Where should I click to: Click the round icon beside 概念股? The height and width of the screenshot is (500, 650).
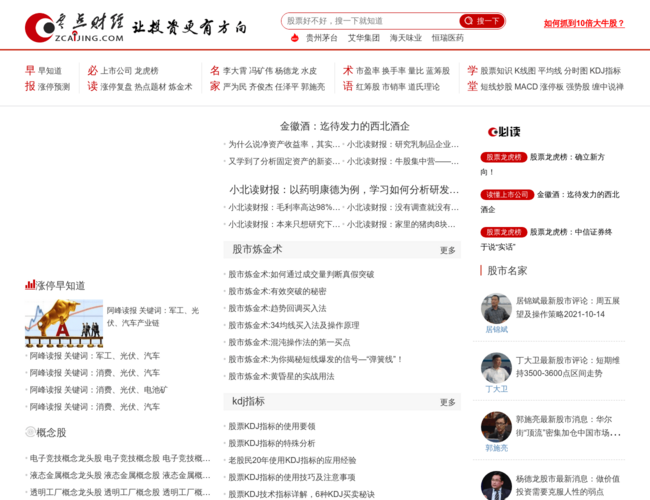point(30,432)
